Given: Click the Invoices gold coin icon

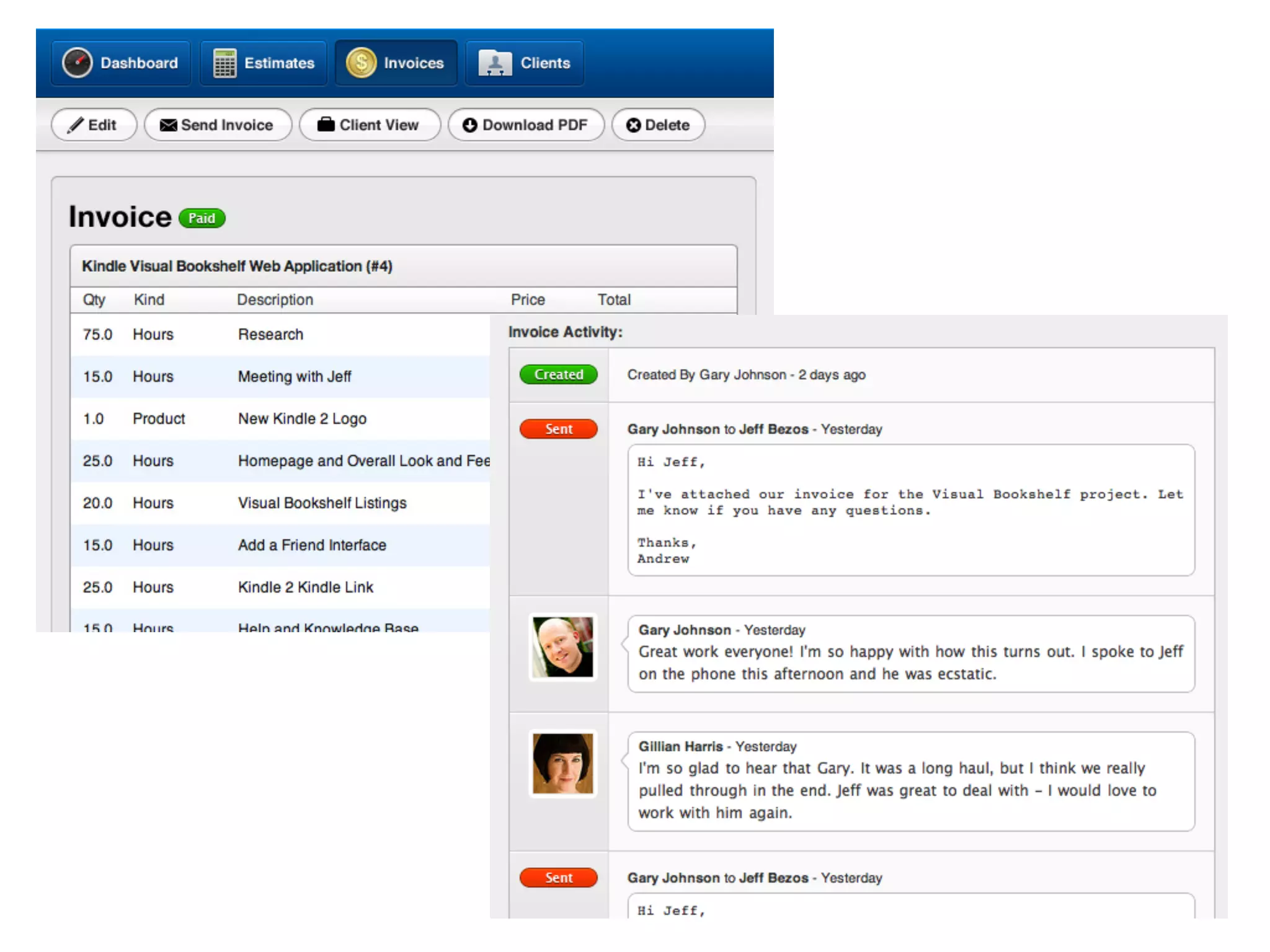Looking at the screenshot, I should (361, 63).
